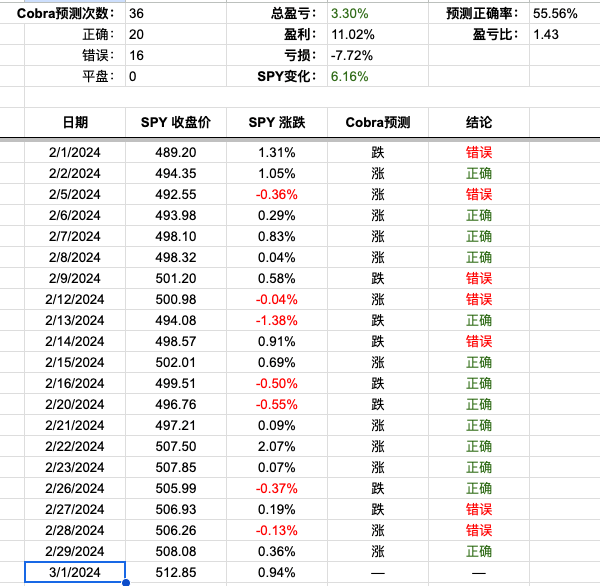Select closing price 494.08
600x586 pixels.
(176, 320)
